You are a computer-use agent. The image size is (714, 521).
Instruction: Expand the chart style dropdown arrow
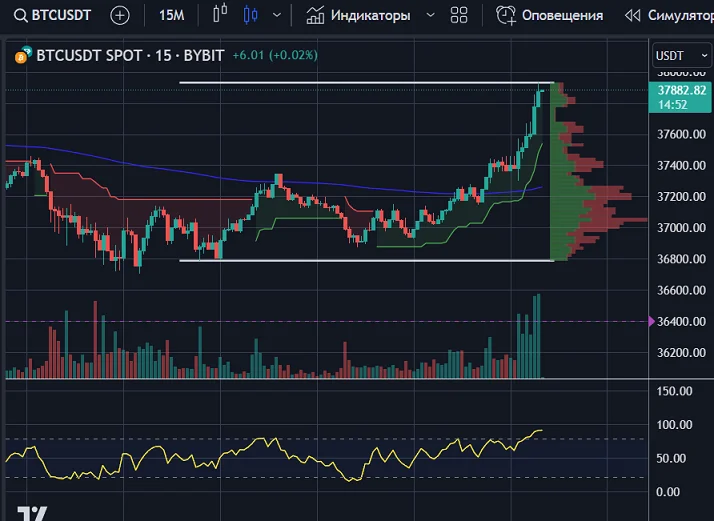[x=276, y=15]
